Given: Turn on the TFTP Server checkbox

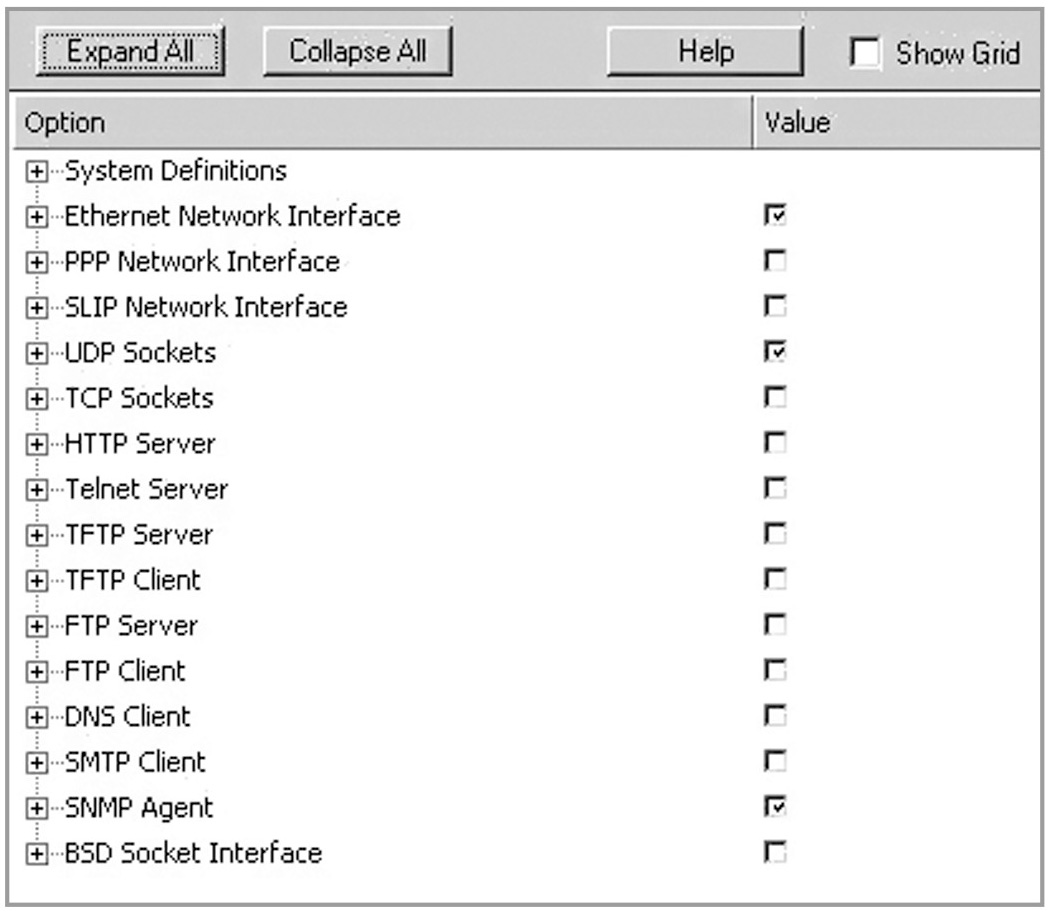Looking at the screenshot, I should click(x=774, y=535).
